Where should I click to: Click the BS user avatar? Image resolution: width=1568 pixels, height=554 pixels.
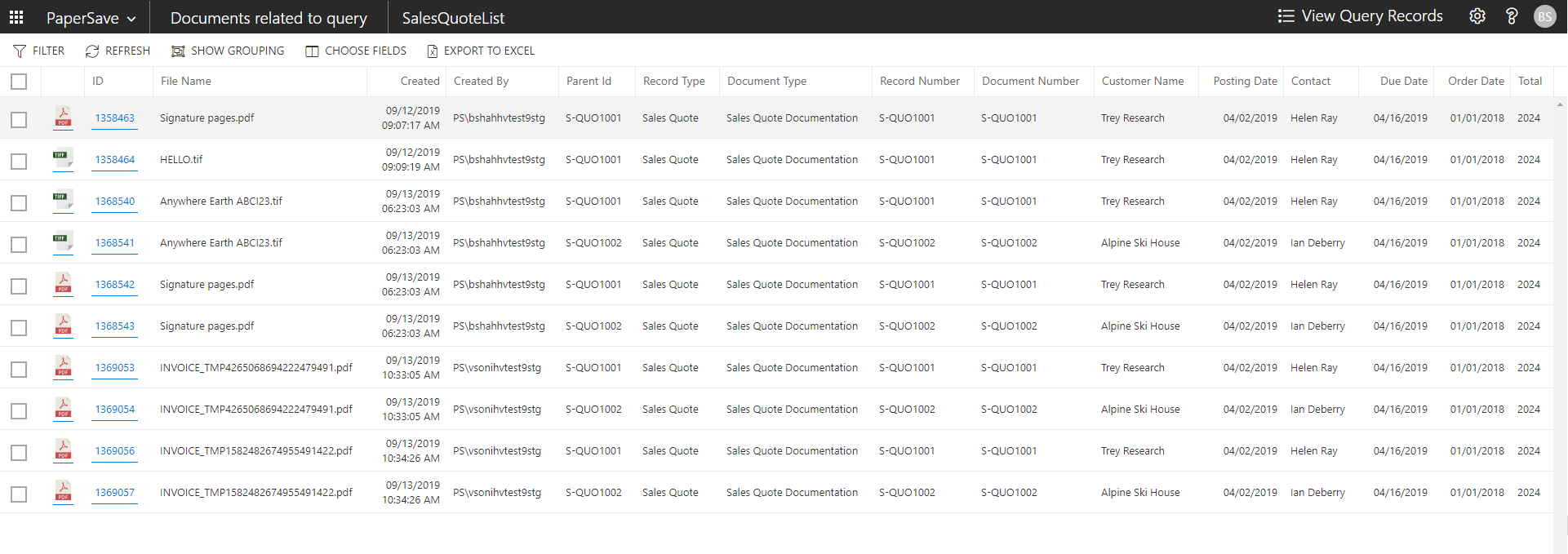point(1544,16)
